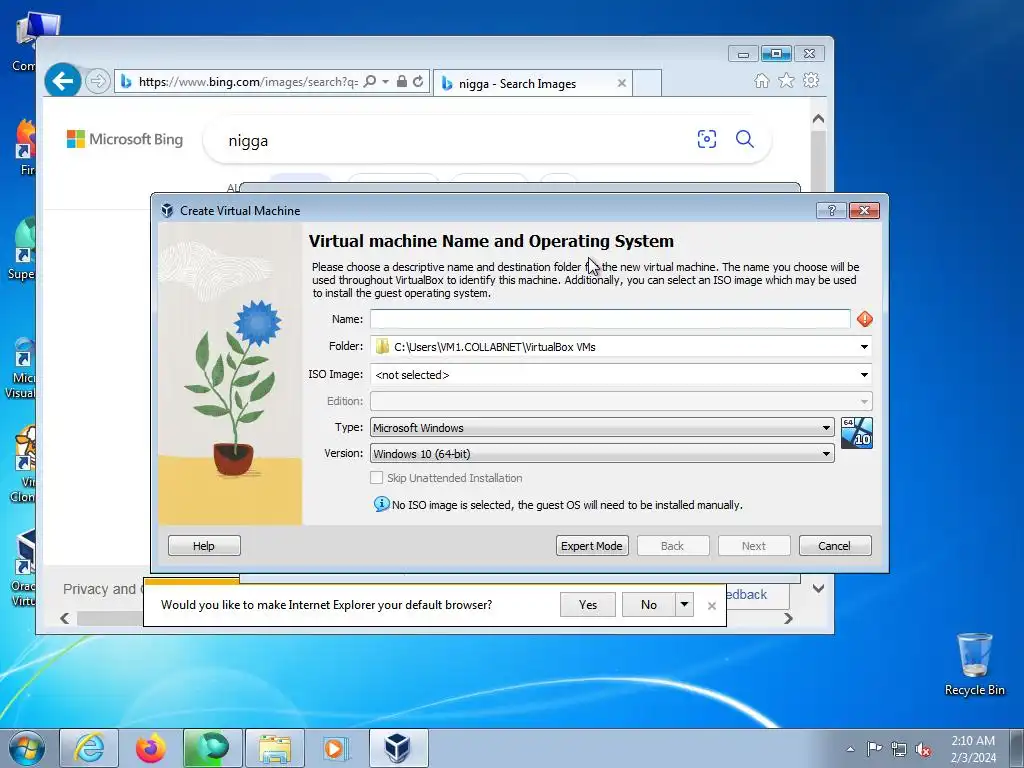Click the Help button in dialog

click(x=204, y=546)
